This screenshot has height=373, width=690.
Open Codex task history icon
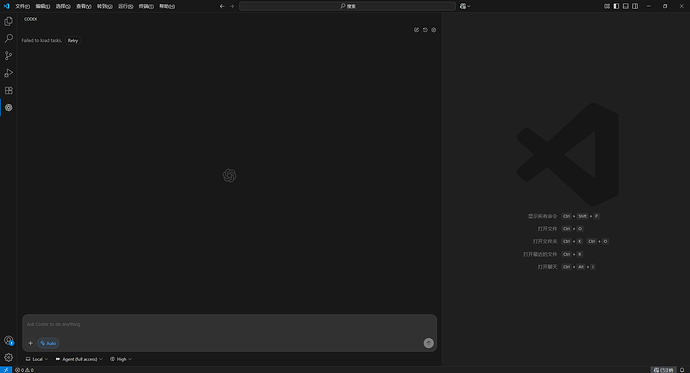(425, 30)
